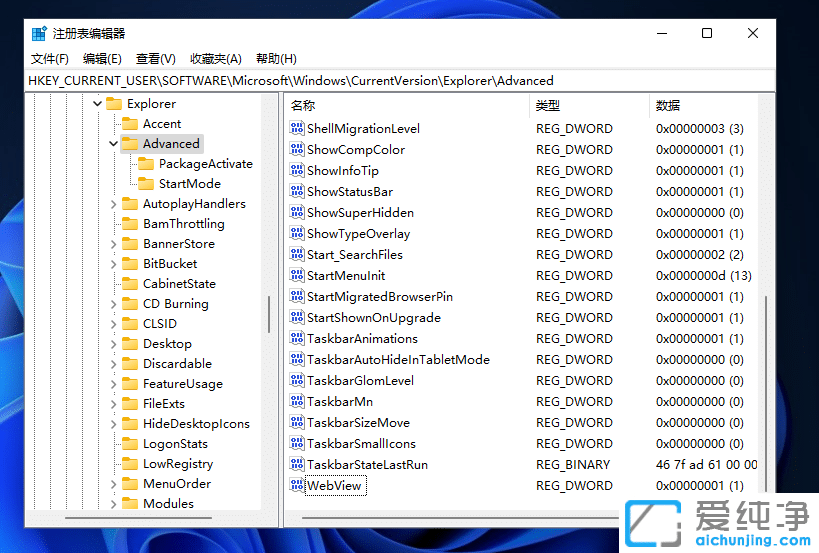Select the WebView value name
Viewport: 819px width, 553px height.
point(334,486)
